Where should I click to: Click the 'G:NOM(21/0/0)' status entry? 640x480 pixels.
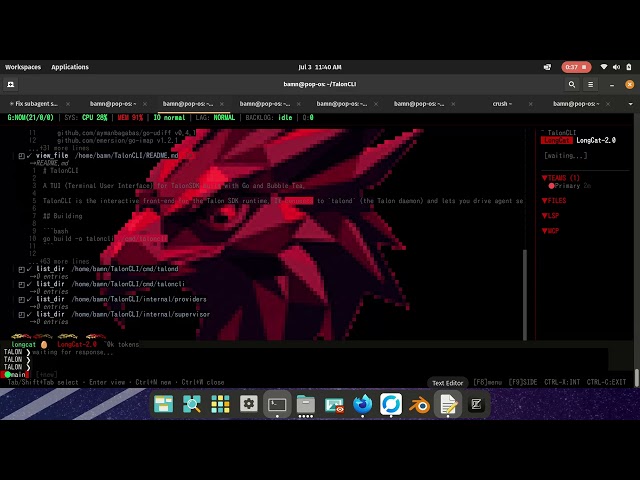[x=31, y=118]
